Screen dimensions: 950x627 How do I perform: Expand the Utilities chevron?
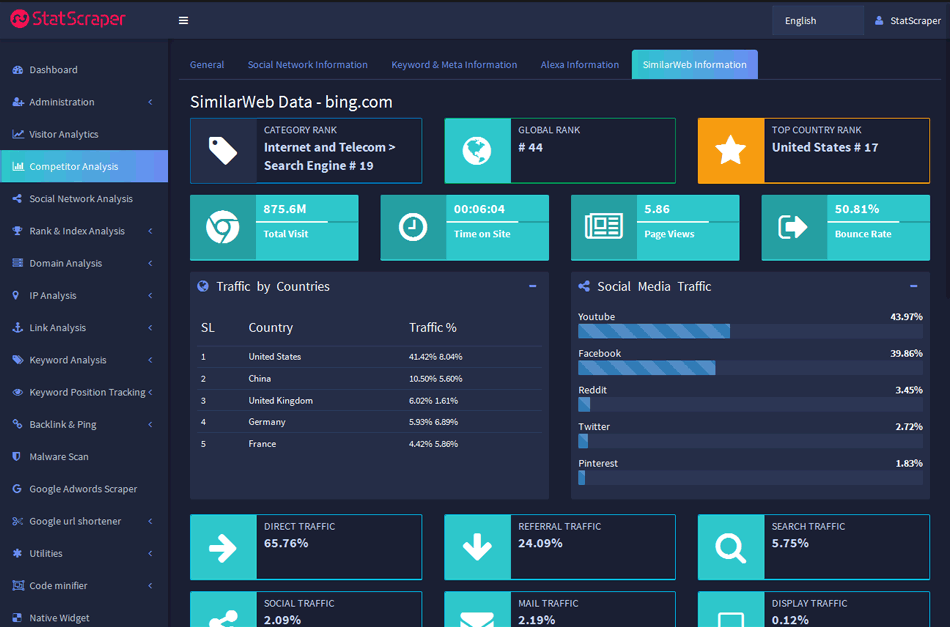(150, 553)
